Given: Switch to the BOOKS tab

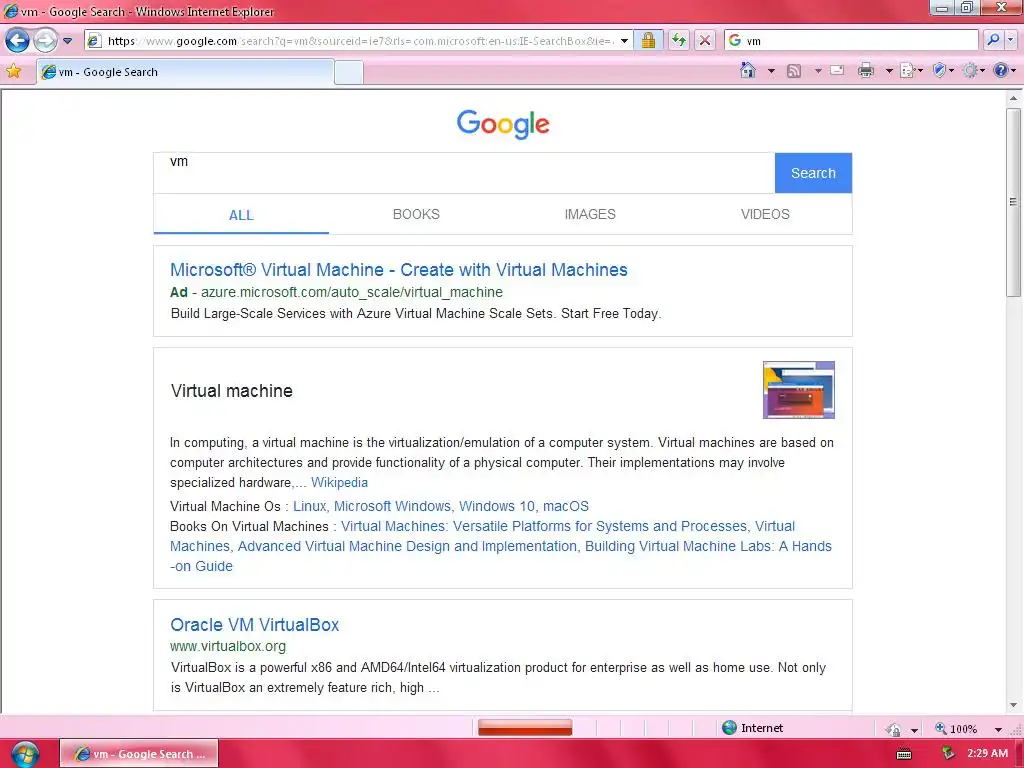Looking at the screenshot, I should [x=416, y=214].
